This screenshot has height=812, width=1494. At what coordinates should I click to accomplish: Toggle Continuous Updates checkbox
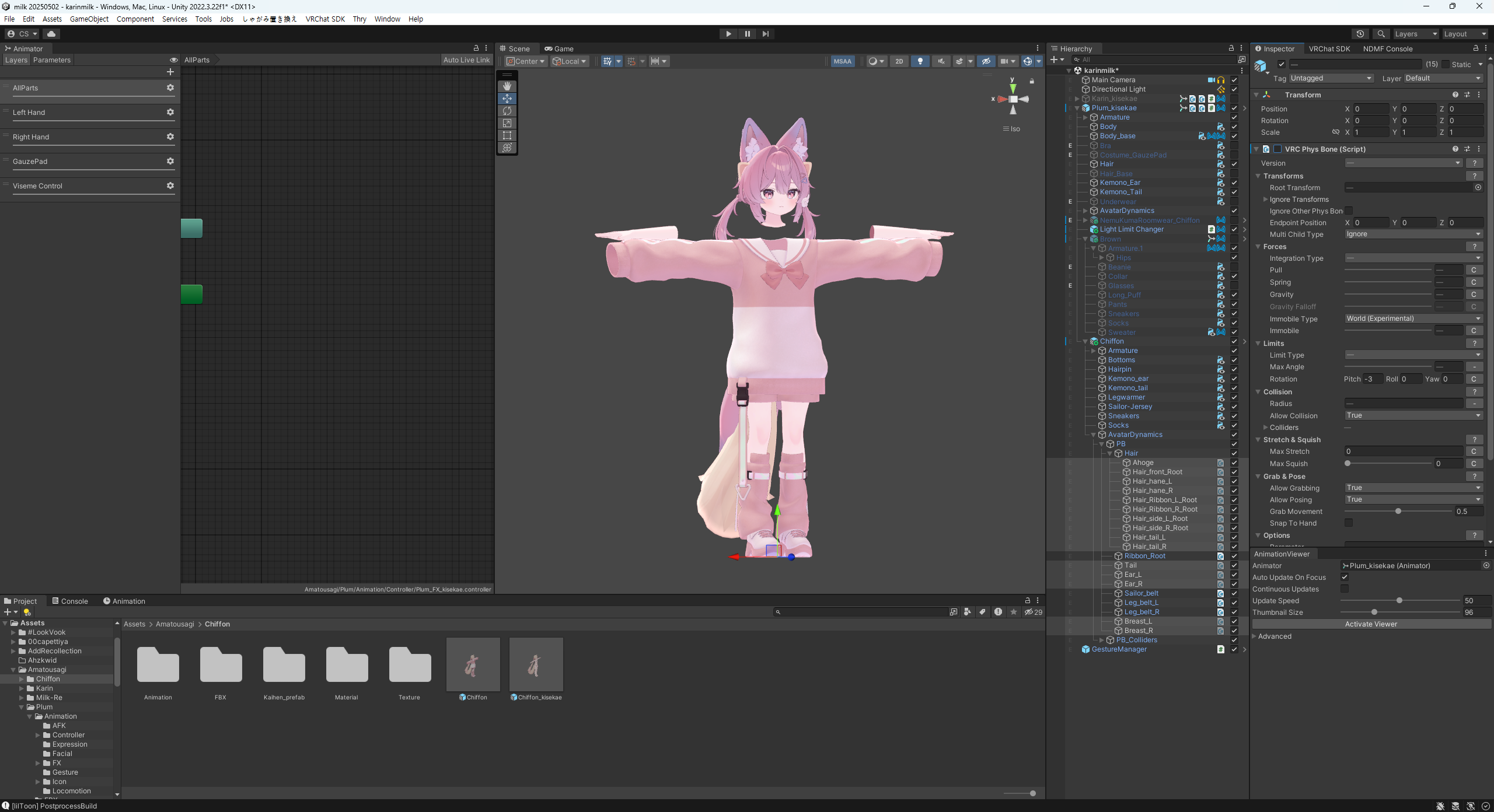(1345, 589)
